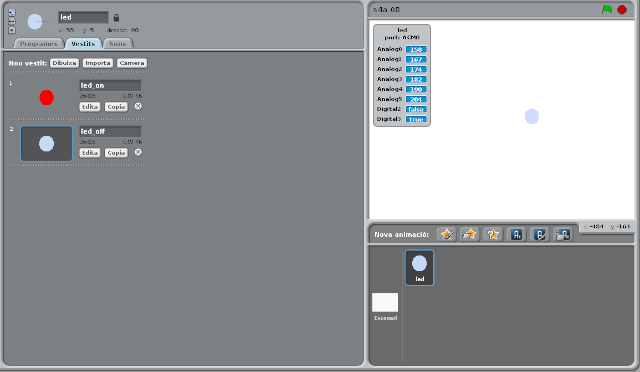Screen dimensions: 640x372
Task: Click the Dibuixa new costume button
Action: (x=64, y=63)
